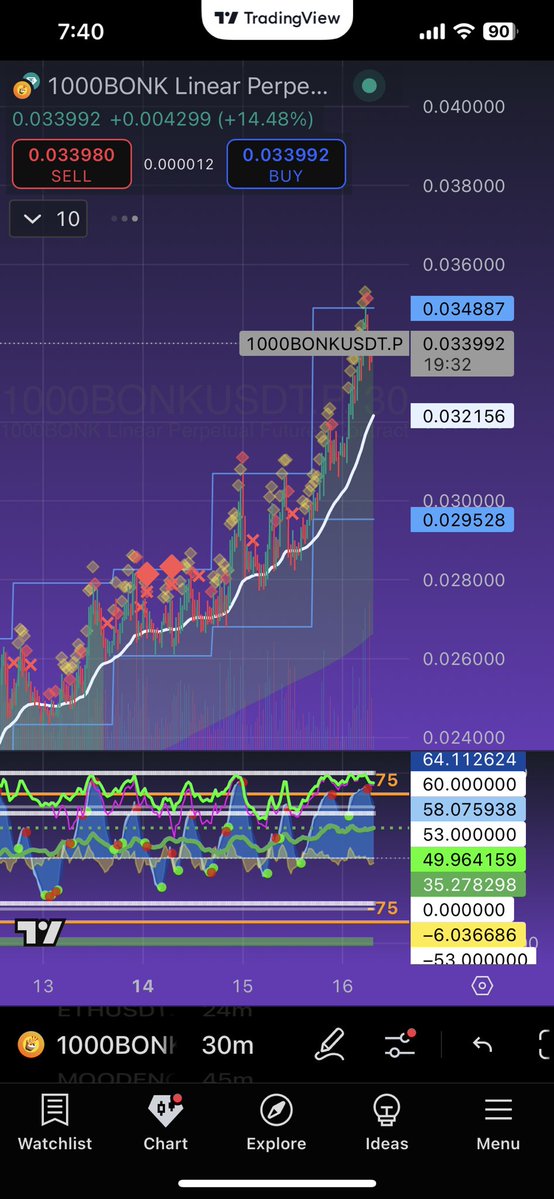
Task: Undo the last action with arrow icon
Action: (482, 1044)
